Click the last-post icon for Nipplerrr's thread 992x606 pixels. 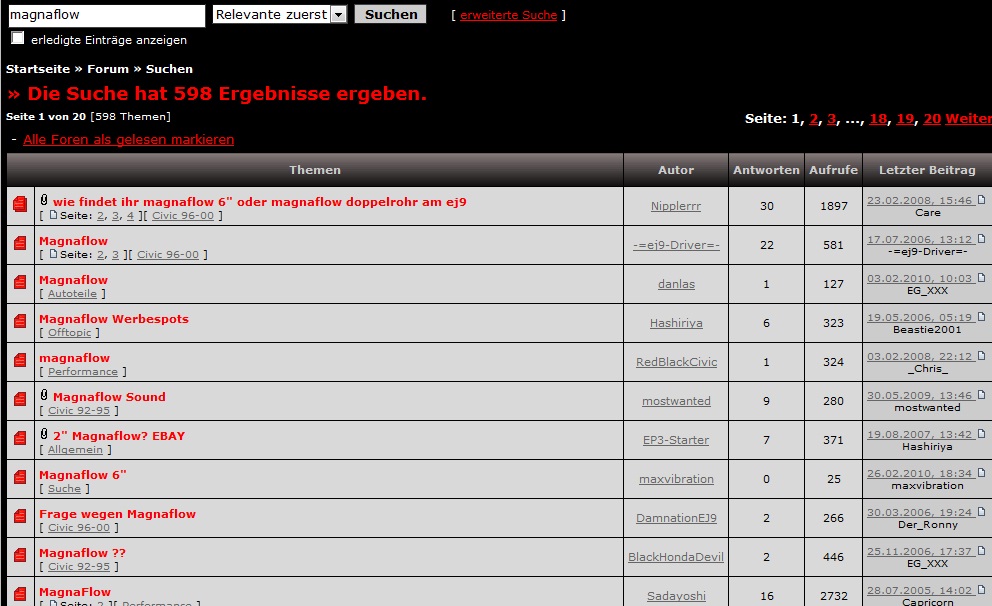click(981, 201)
